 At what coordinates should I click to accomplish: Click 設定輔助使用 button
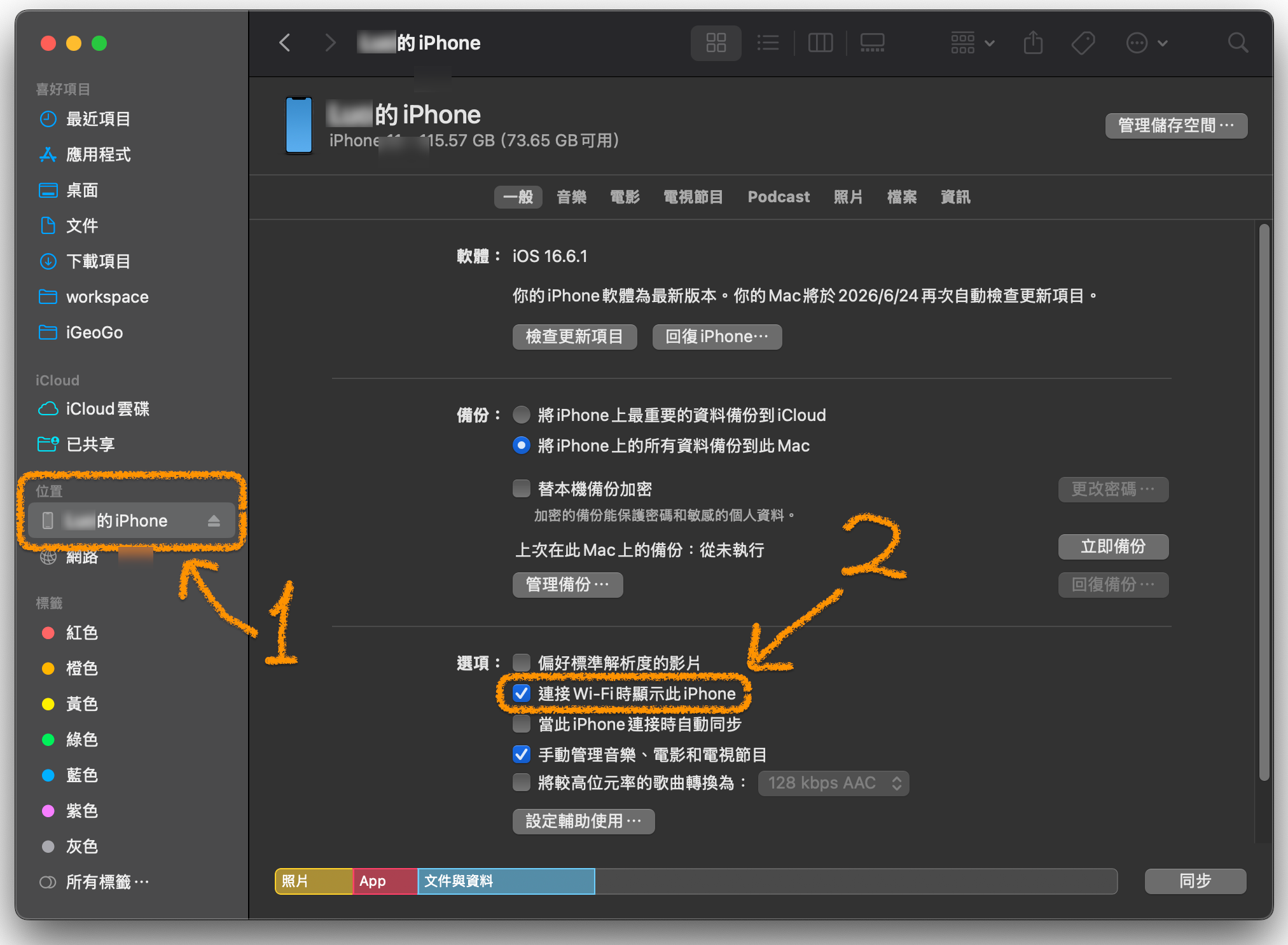tap(583, 821)
